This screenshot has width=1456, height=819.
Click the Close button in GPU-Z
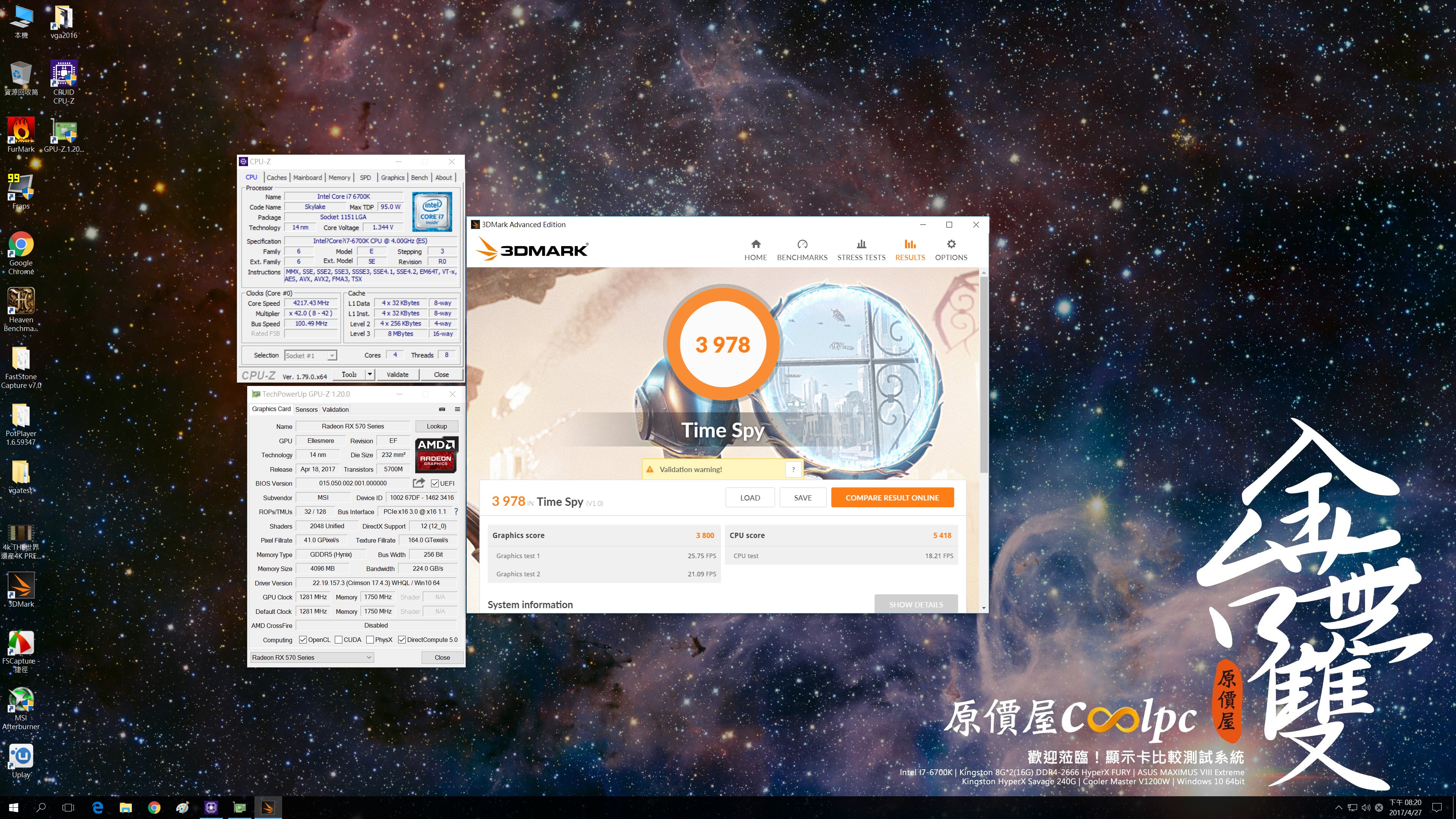coord(442,657)
